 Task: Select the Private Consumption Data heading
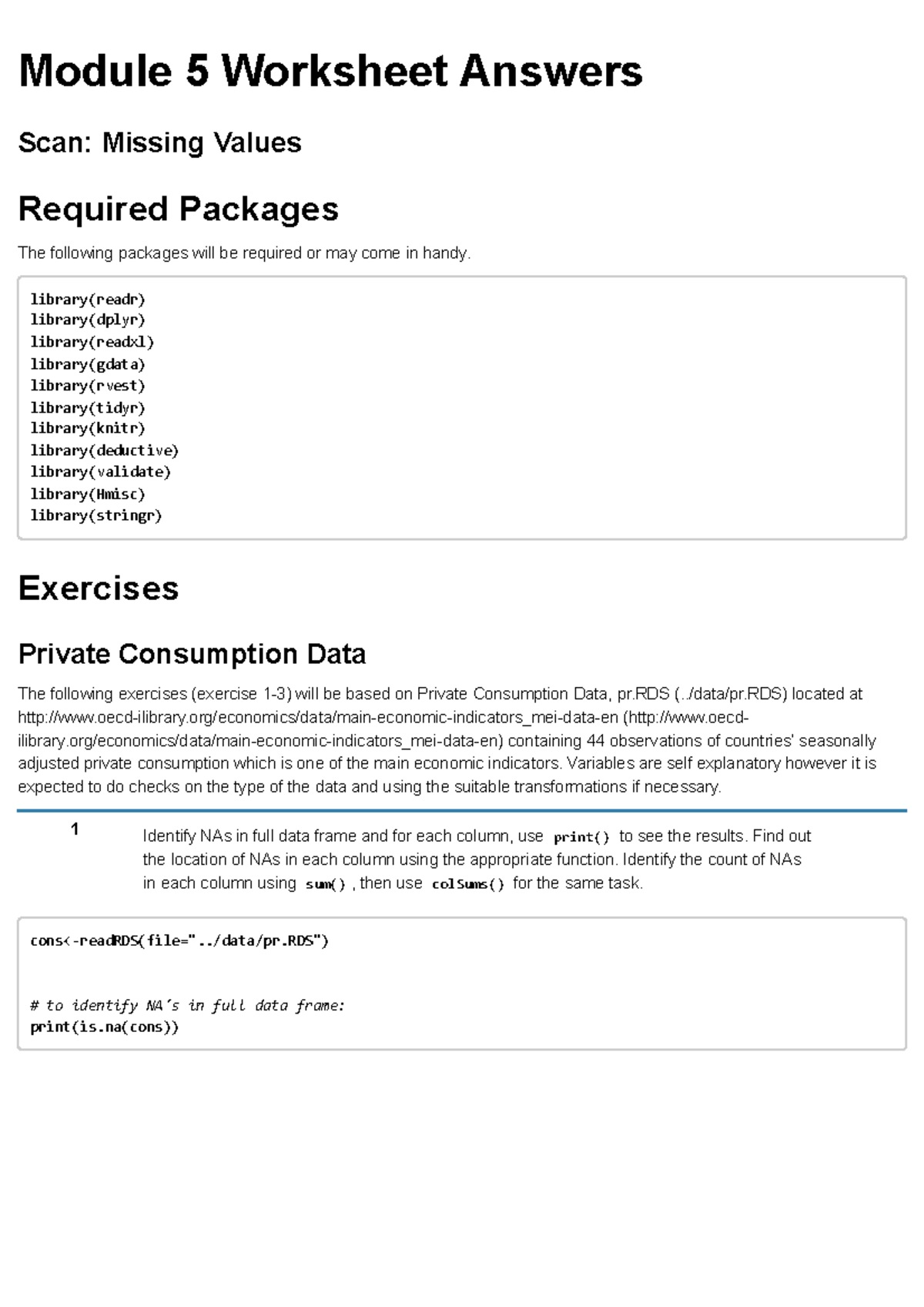coord(192,654)
